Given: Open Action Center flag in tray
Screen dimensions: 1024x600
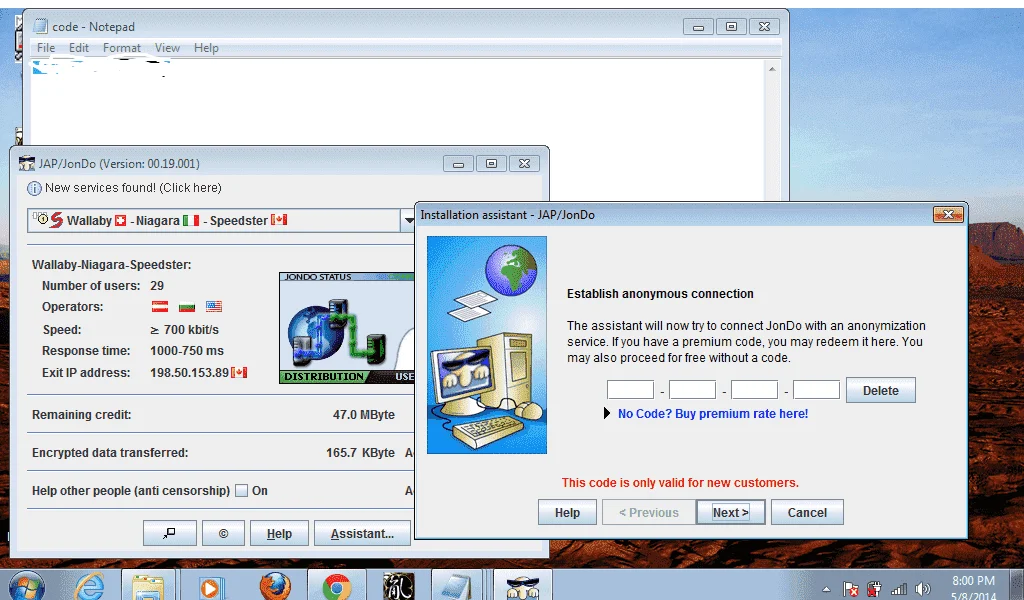Looking at the screenshot, I should [x=850, y=590].
